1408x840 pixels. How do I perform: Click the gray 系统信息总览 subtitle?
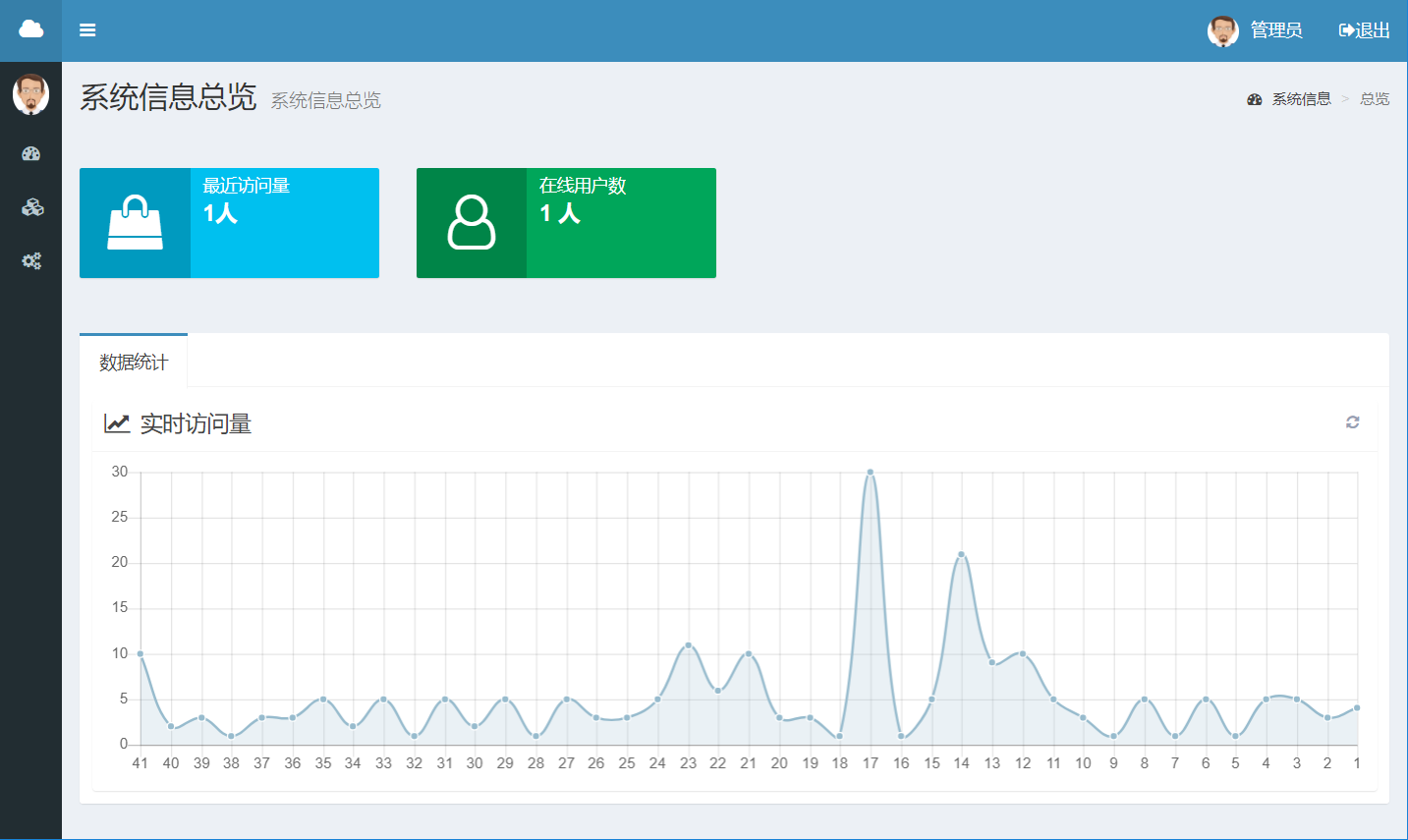point(326,100)
